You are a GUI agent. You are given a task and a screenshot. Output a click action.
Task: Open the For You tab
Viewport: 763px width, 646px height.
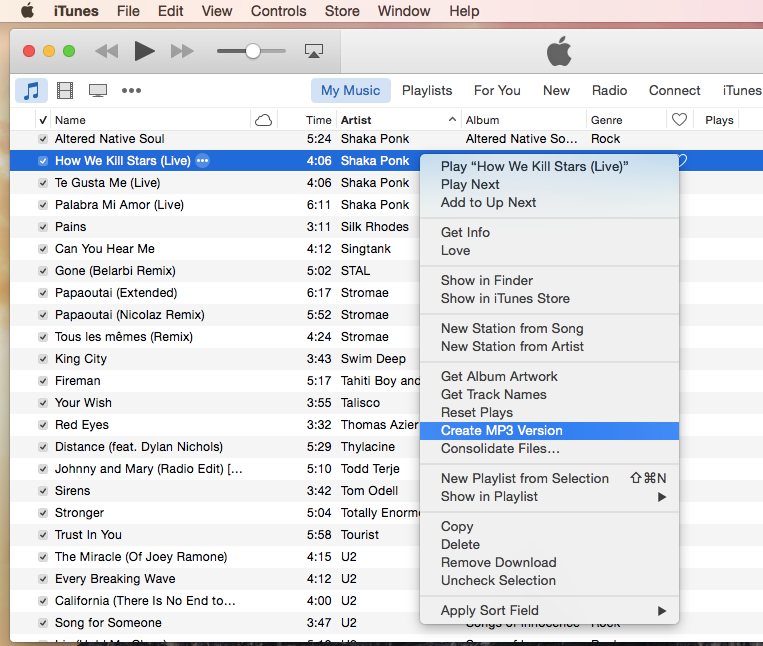point(497,90)
